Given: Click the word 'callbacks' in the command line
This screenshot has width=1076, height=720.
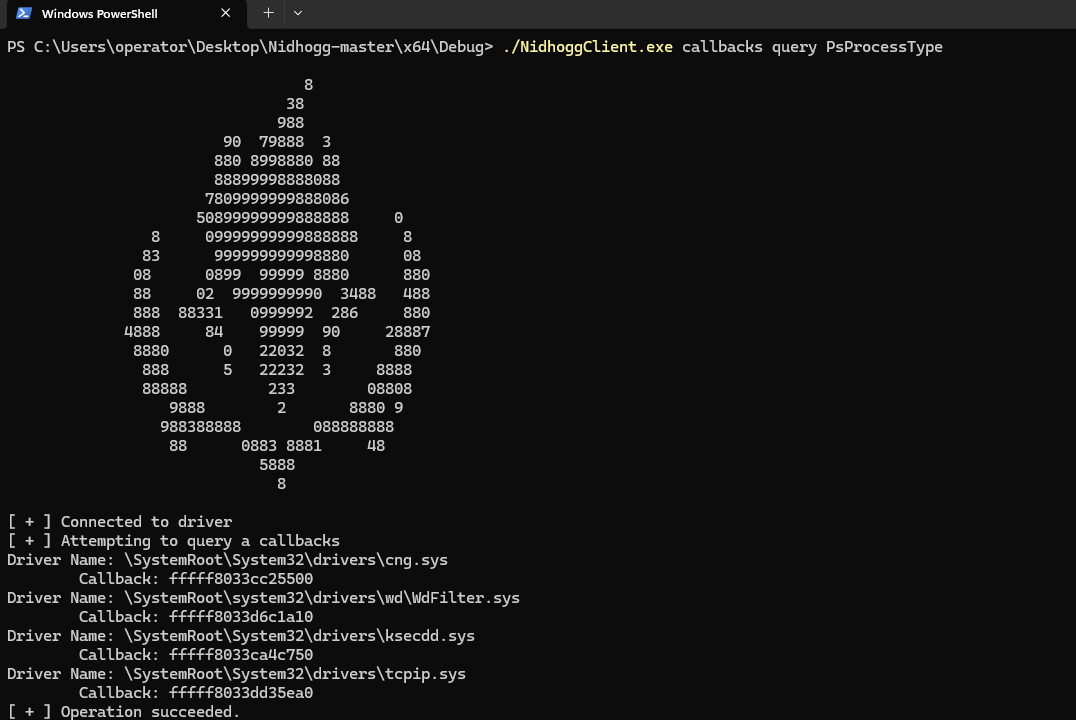Looking at the screenshot, I should tap(722, 47).
